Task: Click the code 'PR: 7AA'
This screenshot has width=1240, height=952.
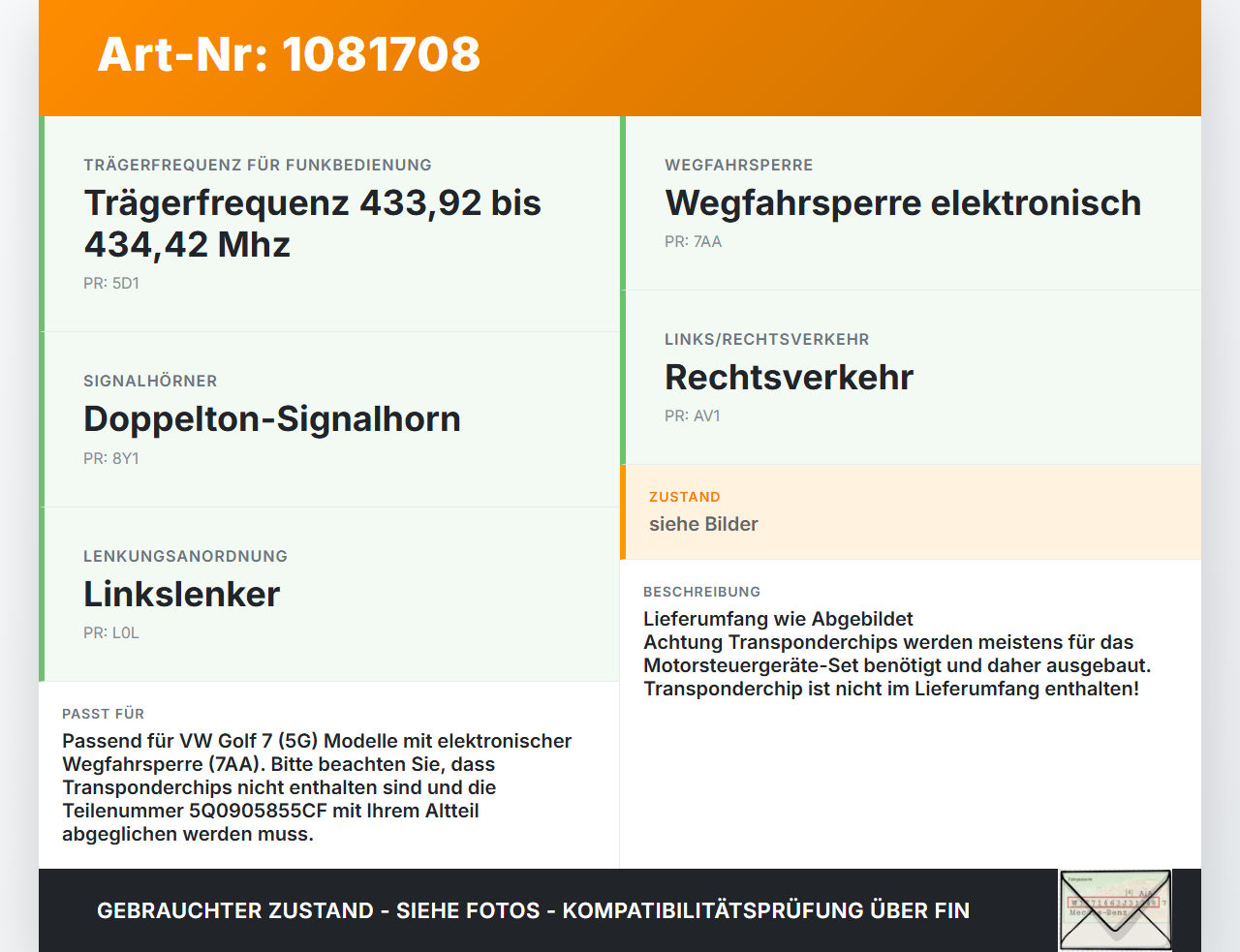Action: (693, 242)
